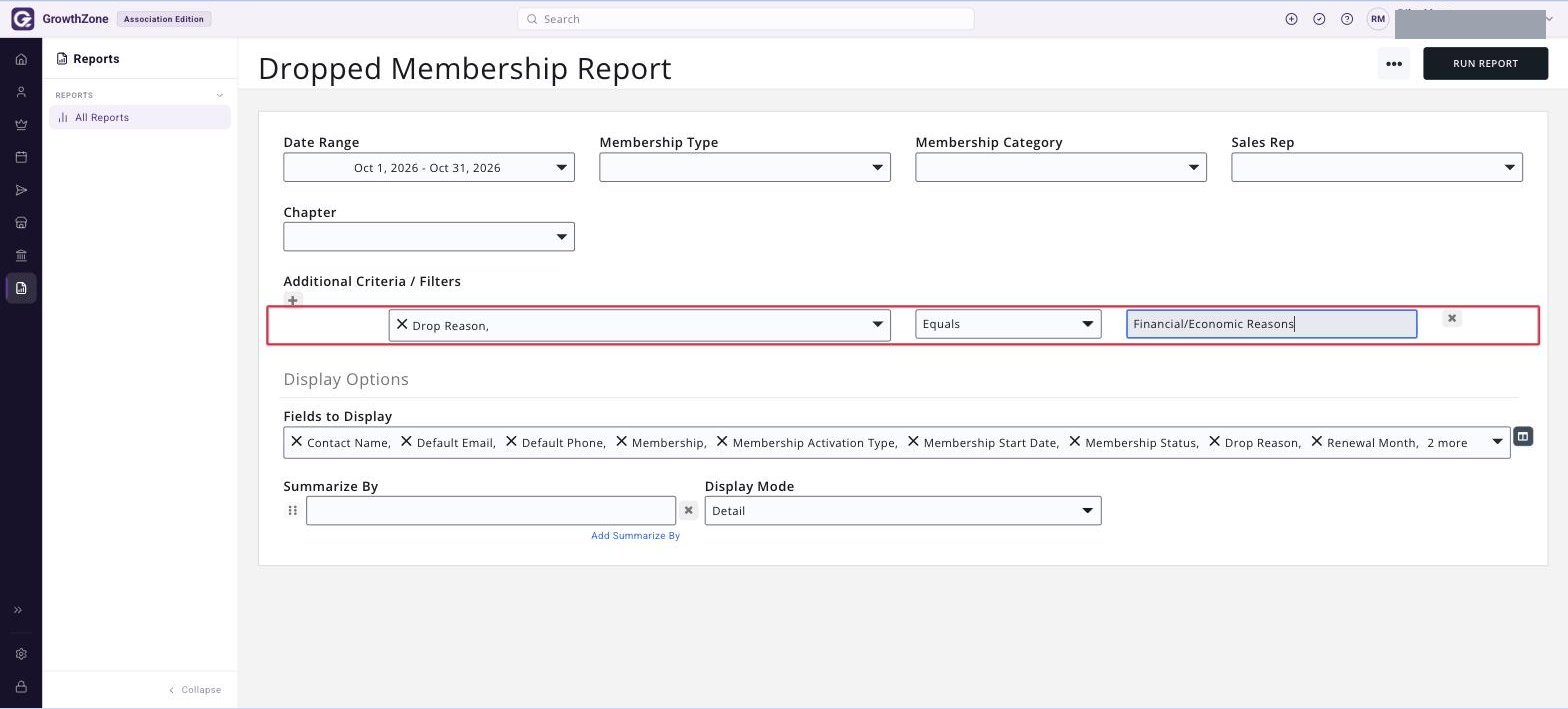Remove Contact Name from Fields to Display
Viewport: 1568px width, 709px height.
pyautogui.click(x=296, y=441)
